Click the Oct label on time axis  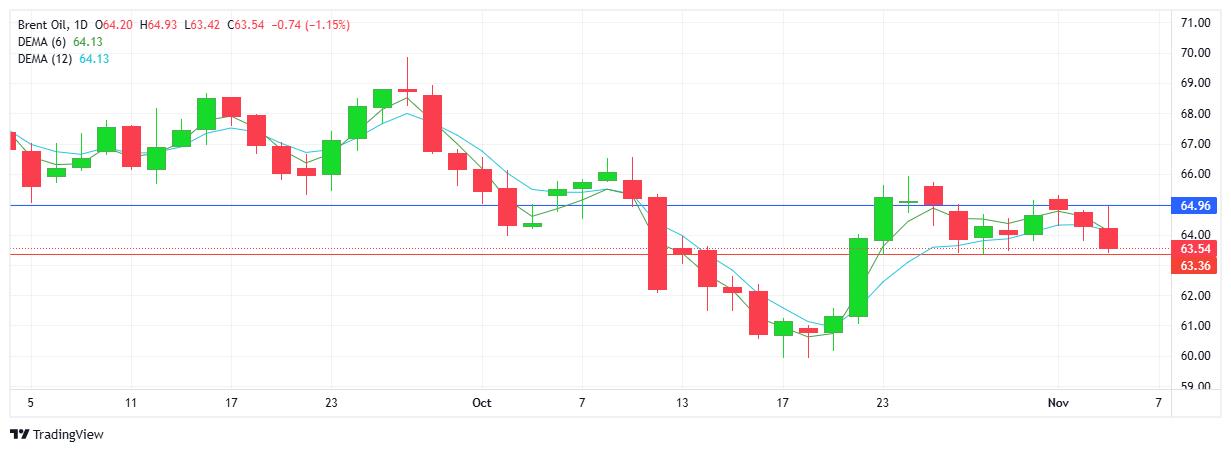pos(482,403)
